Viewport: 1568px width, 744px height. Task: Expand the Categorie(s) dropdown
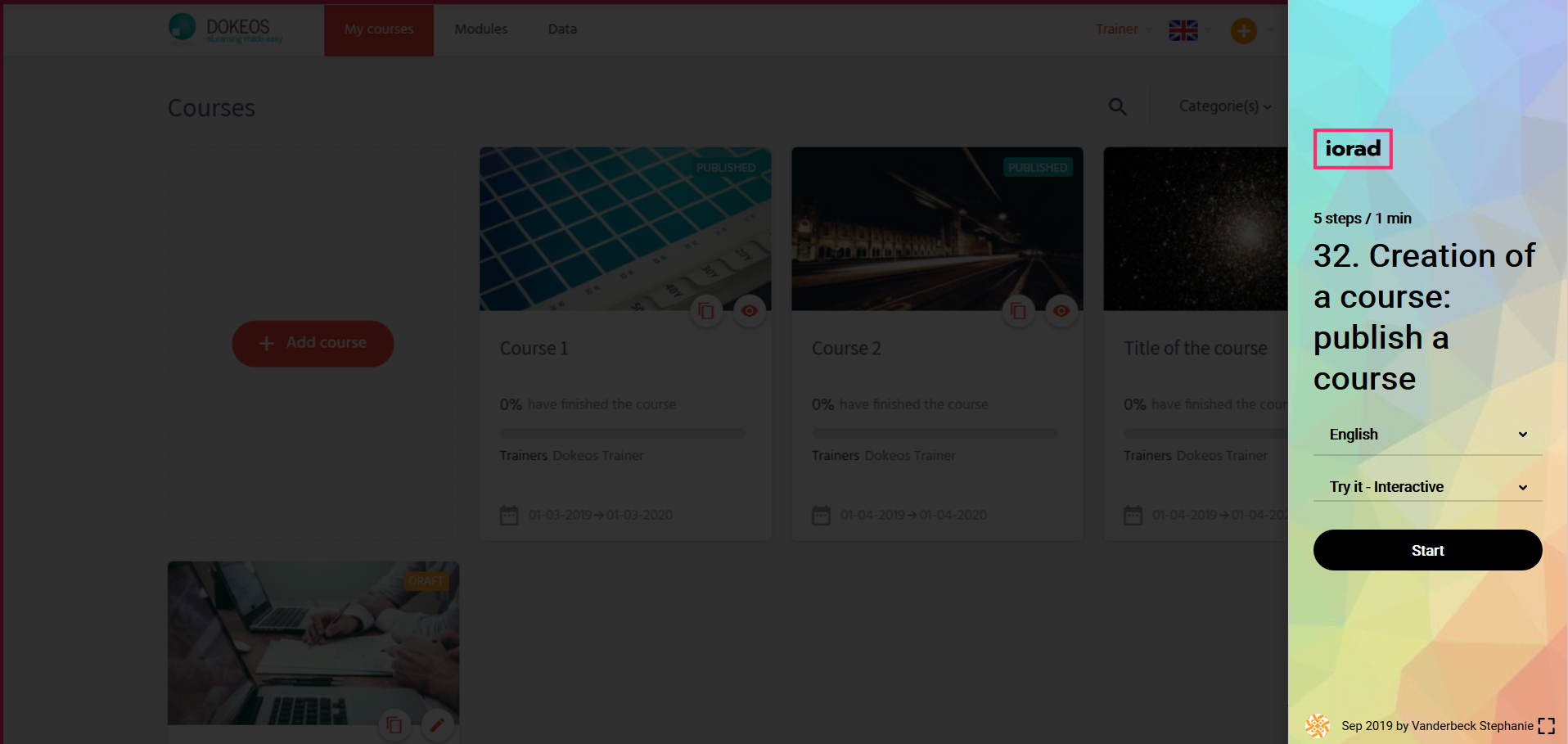(x=1224, y=106)
